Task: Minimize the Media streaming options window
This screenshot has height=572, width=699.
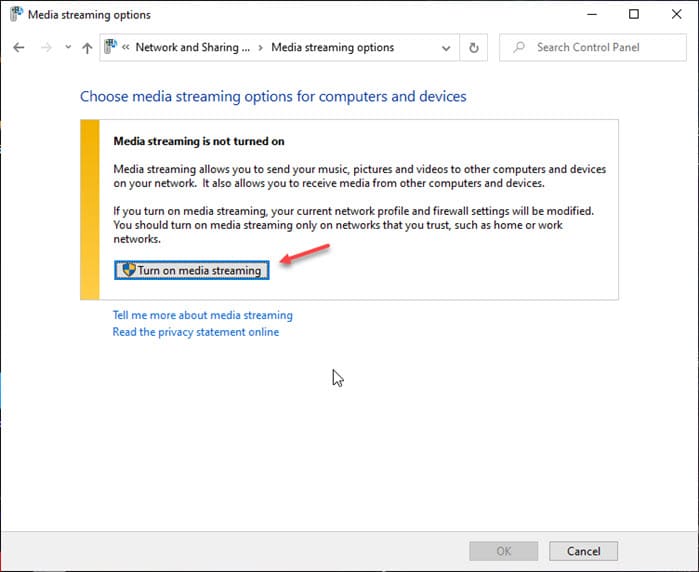Action: pyautogui.click(x=592, y=14)
